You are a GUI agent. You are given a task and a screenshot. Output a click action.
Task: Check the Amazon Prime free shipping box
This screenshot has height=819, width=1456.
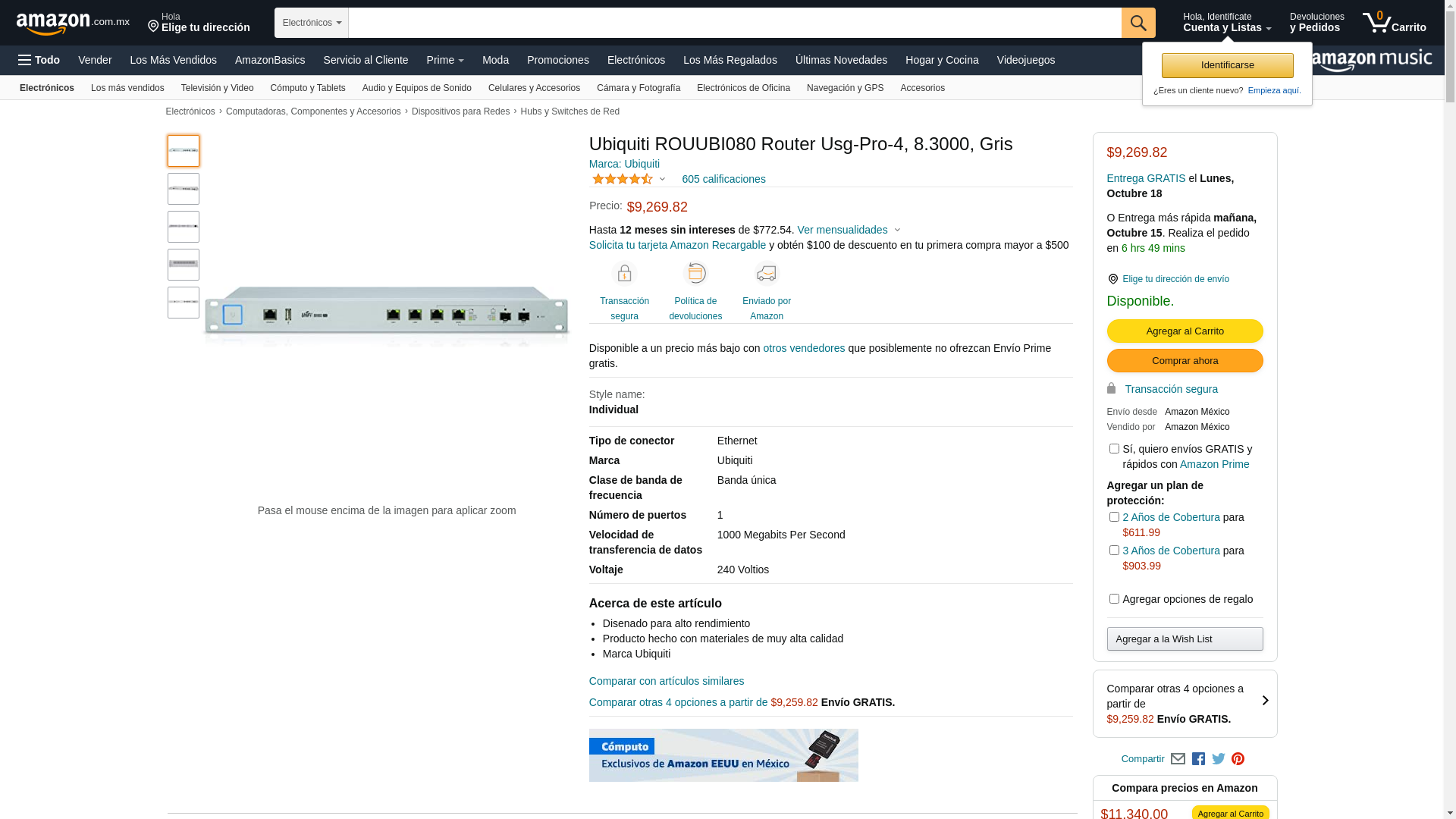pyautogui.click(x=1114, y=449)
